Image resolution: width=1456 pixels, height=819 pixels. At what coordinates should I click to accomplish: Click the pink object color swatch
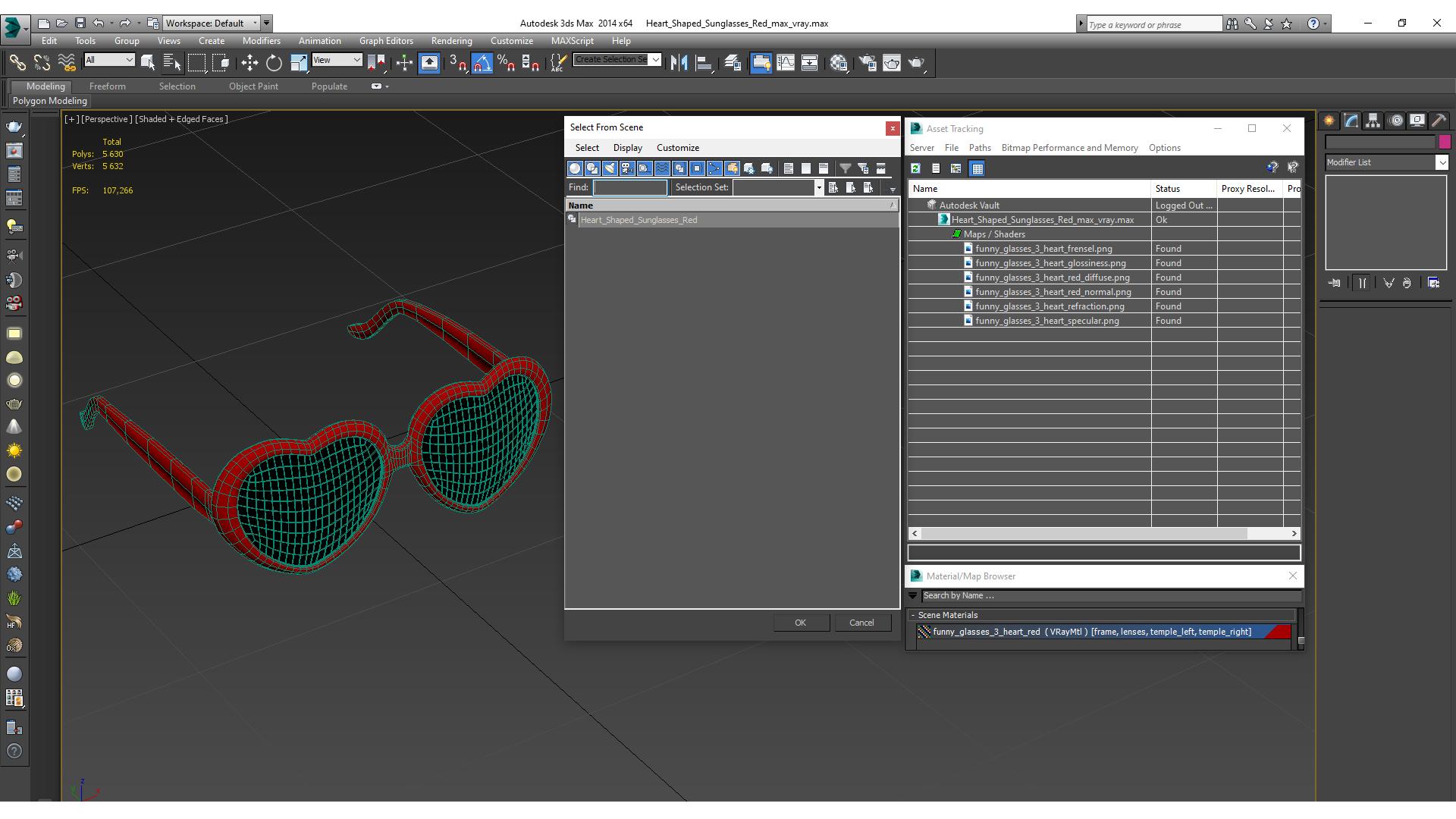[x=1445, y=142]
